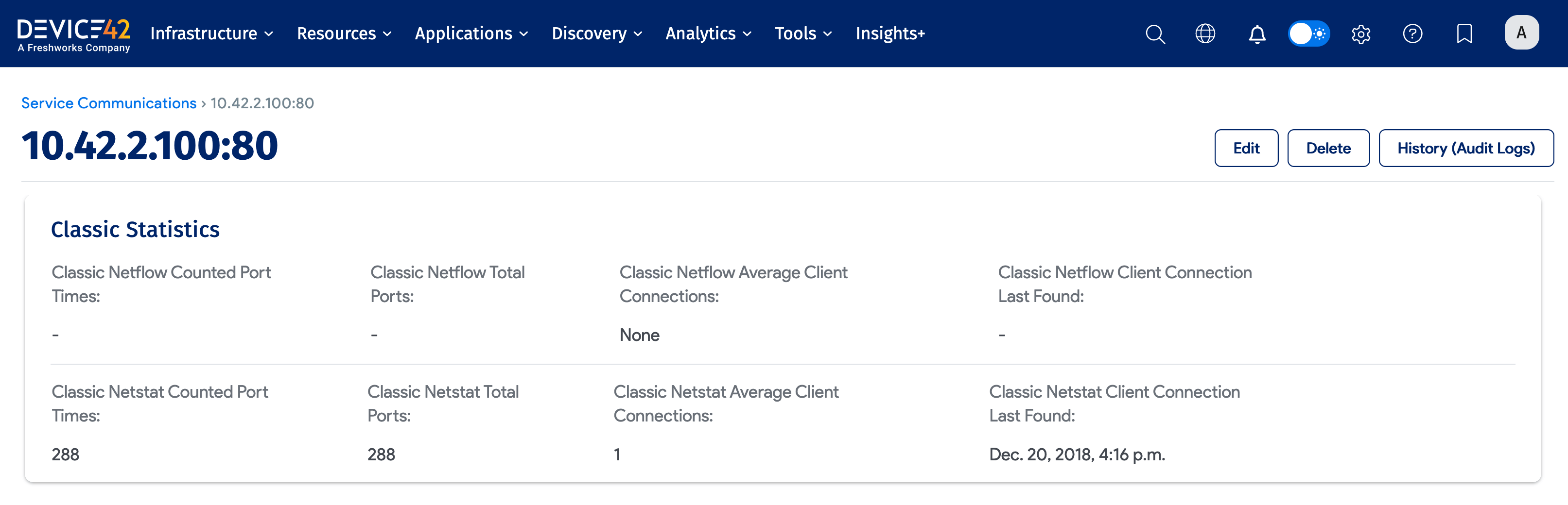
Task: Open the Discovery dropdown menu
Action: (x=596, y=34)
